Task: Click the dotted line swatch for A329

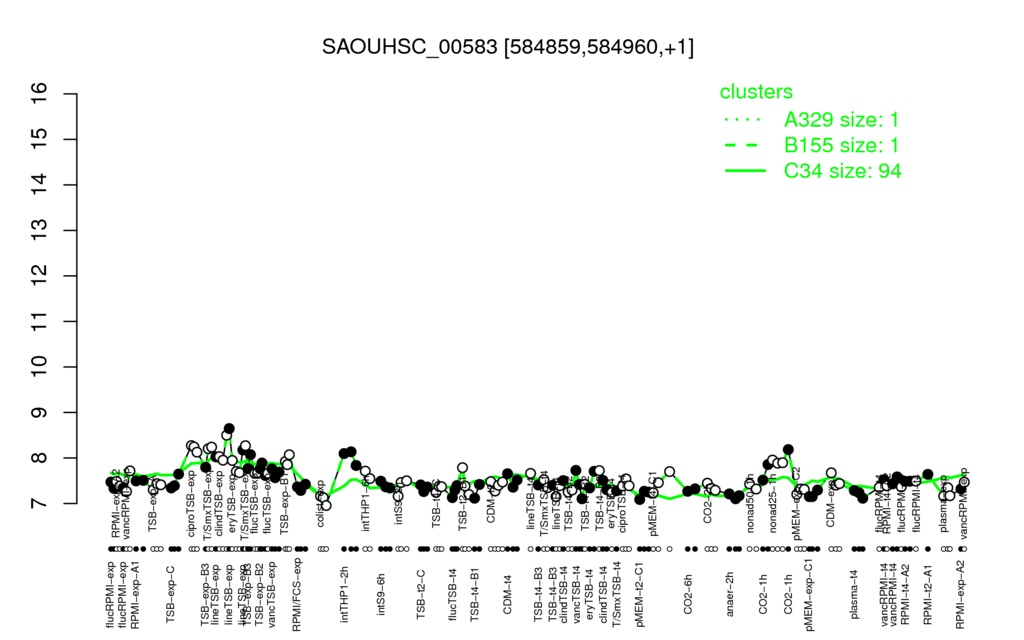Action: pos(744,120)
